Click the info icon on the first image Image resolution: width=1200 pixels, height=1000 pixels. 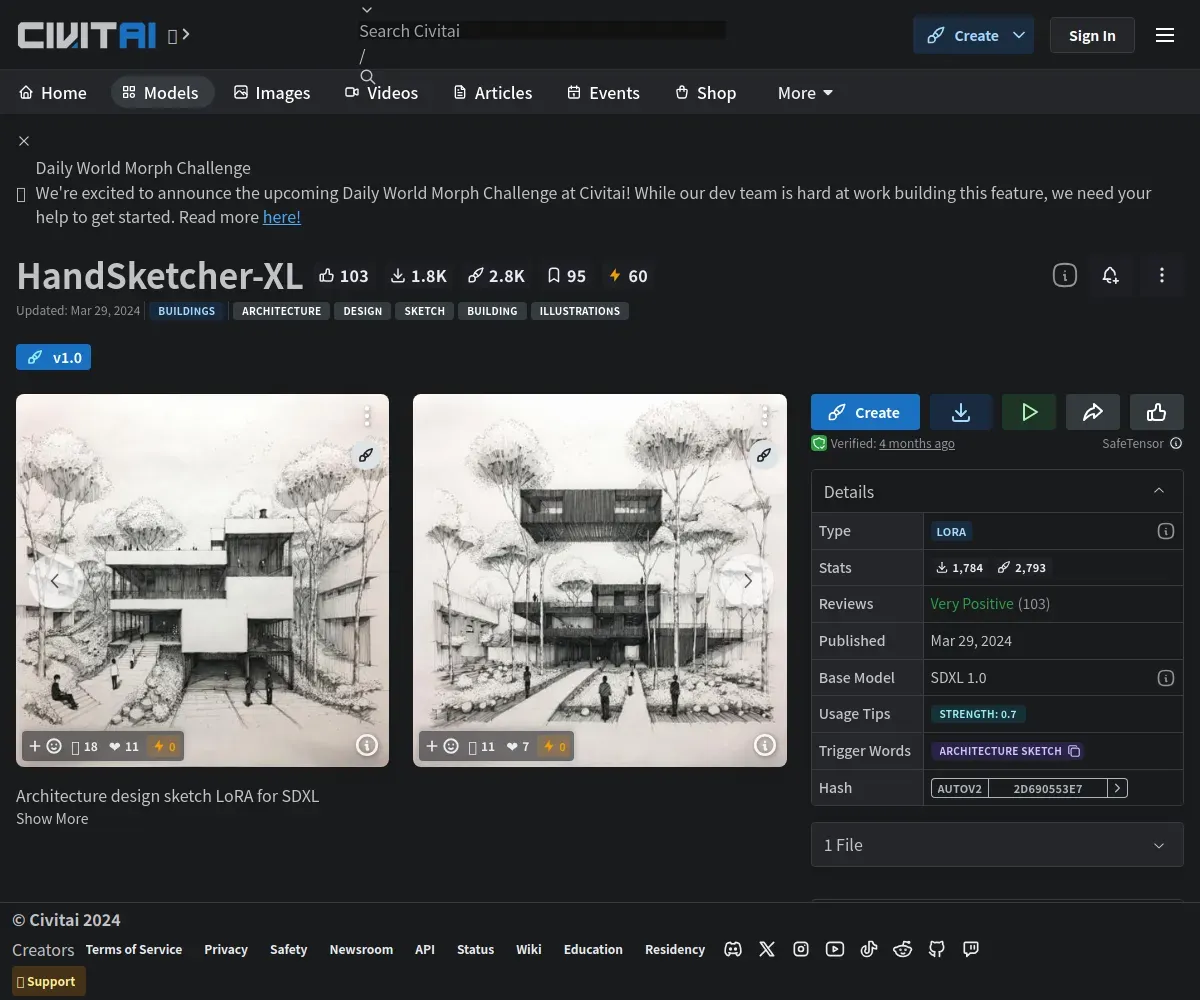[x=367, y=745]
